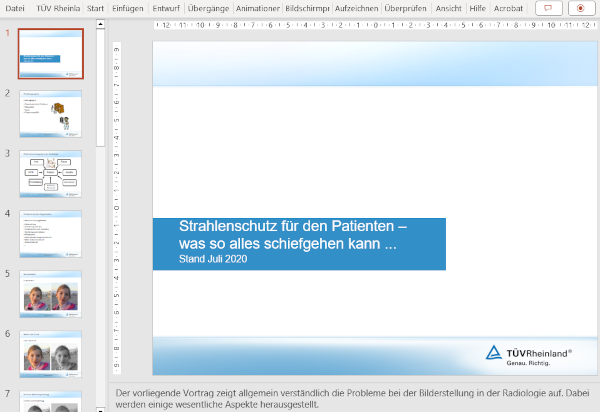Switch to the Einfügen tab
The image size is (600, 412).
127,8
